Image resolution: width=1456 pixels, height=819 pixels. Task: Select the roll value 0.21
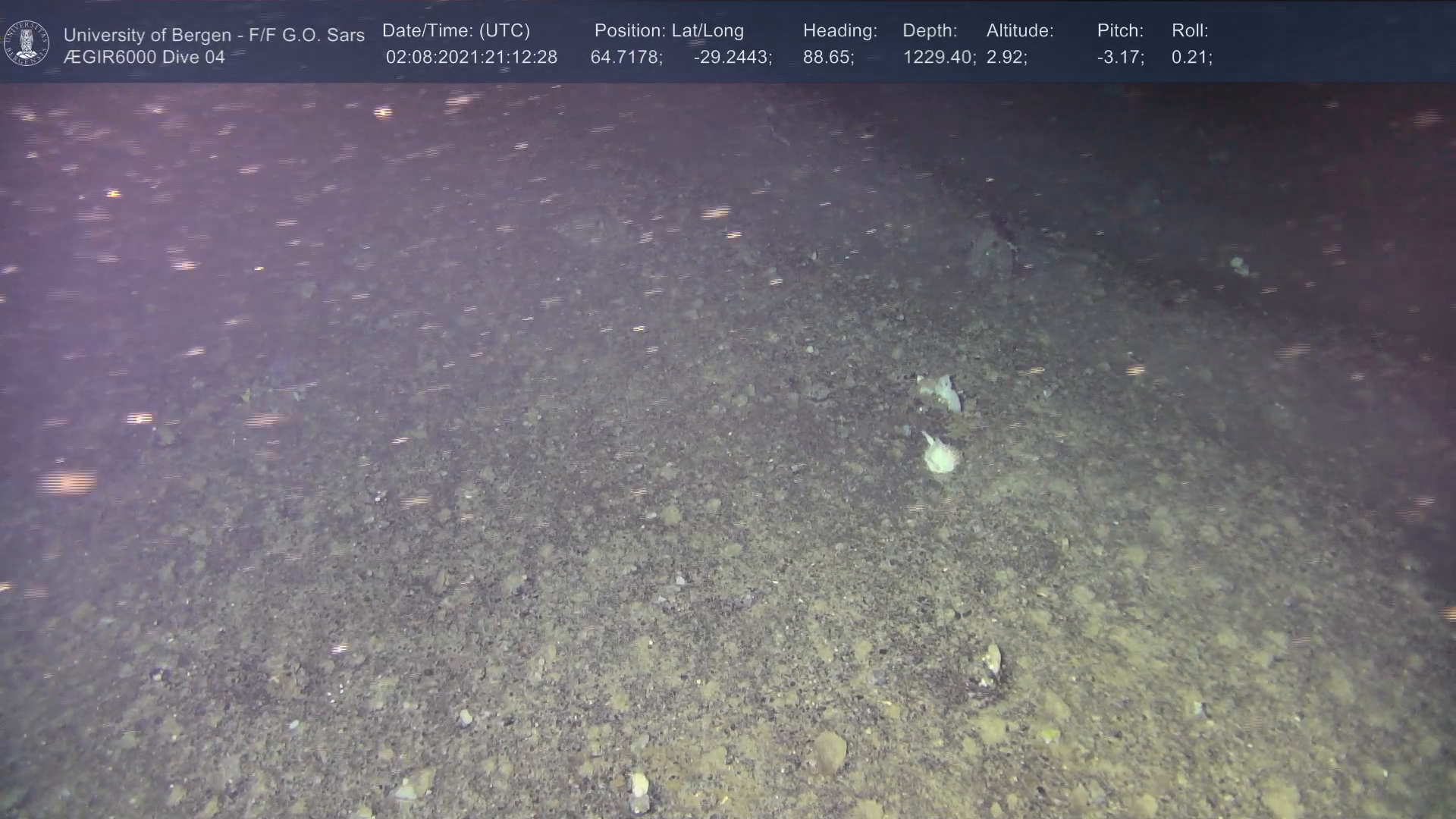pos(1191,58)
